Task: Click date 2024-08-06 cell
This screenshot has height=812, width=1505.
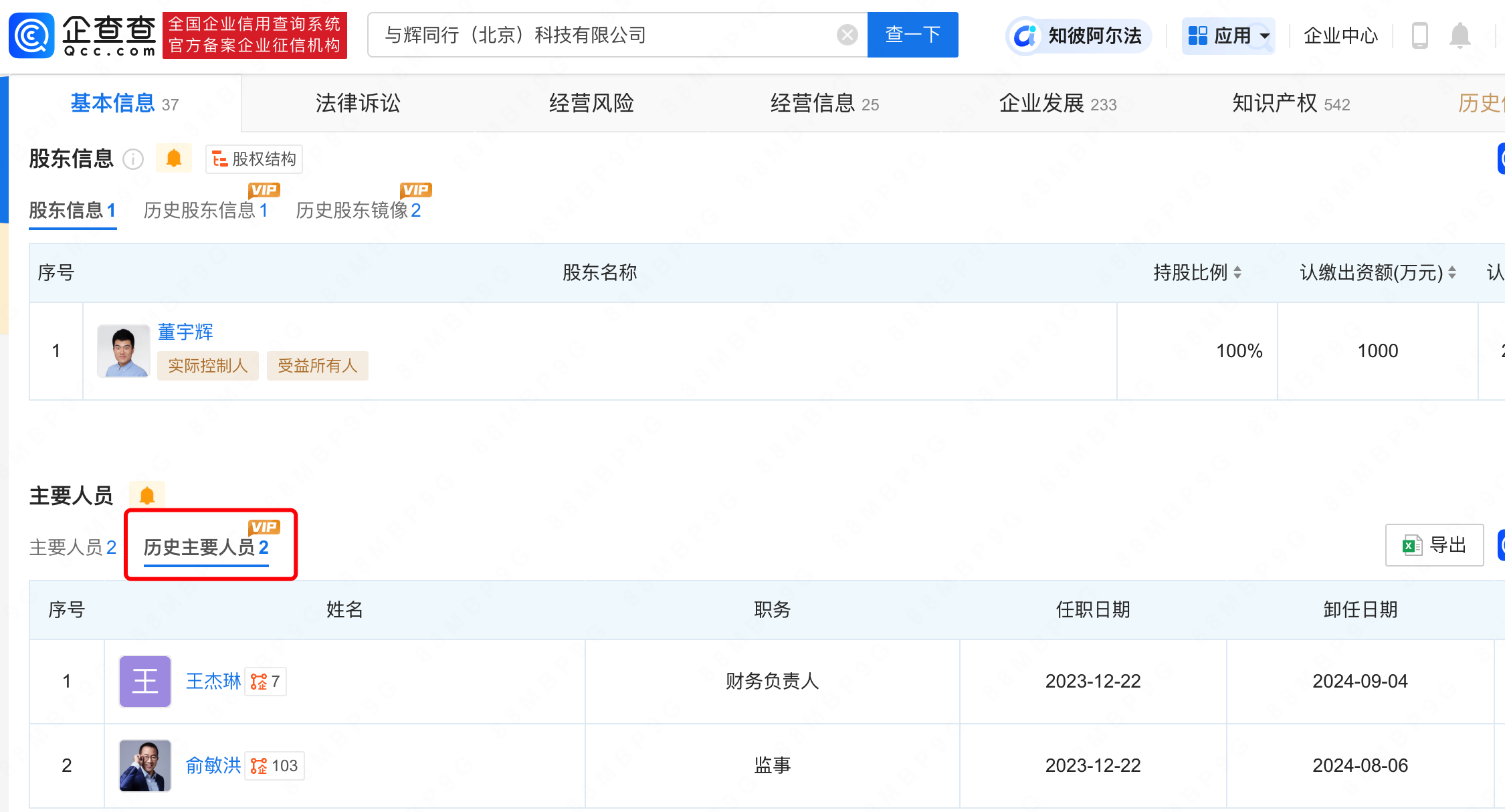Action: 1361,766
